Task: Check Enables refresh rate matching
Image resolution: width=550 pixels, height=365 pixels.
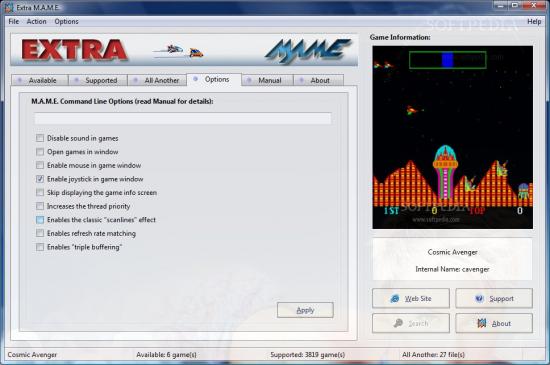Action: click(x=40, y=233)
